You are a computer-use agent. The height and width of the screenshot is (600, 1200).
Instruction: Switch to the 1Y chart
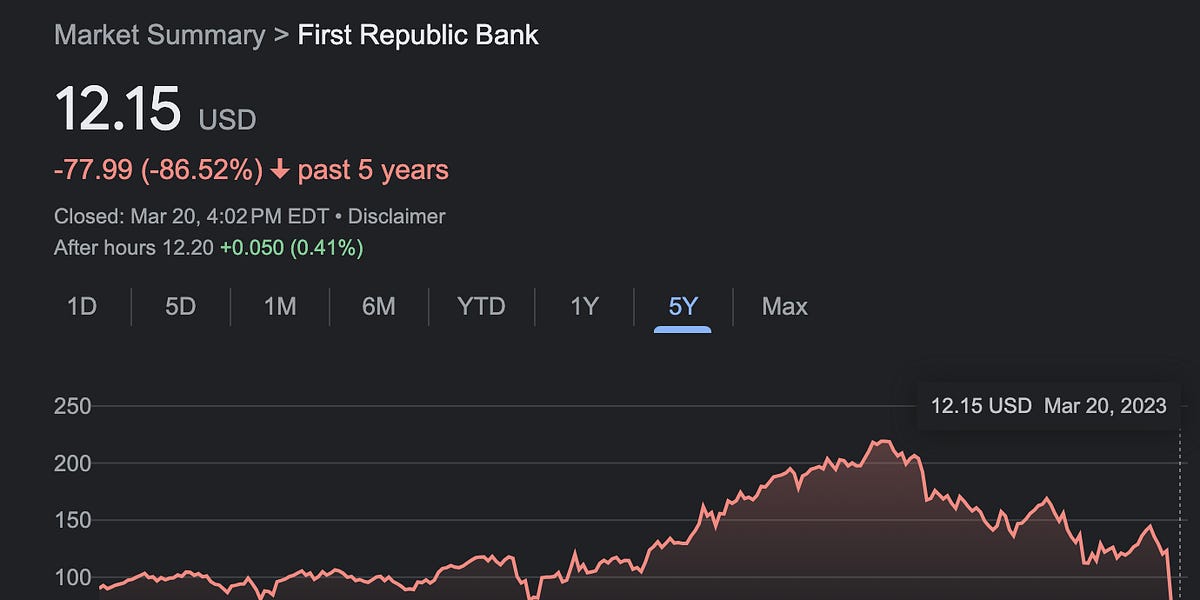(x=582, y=307)
